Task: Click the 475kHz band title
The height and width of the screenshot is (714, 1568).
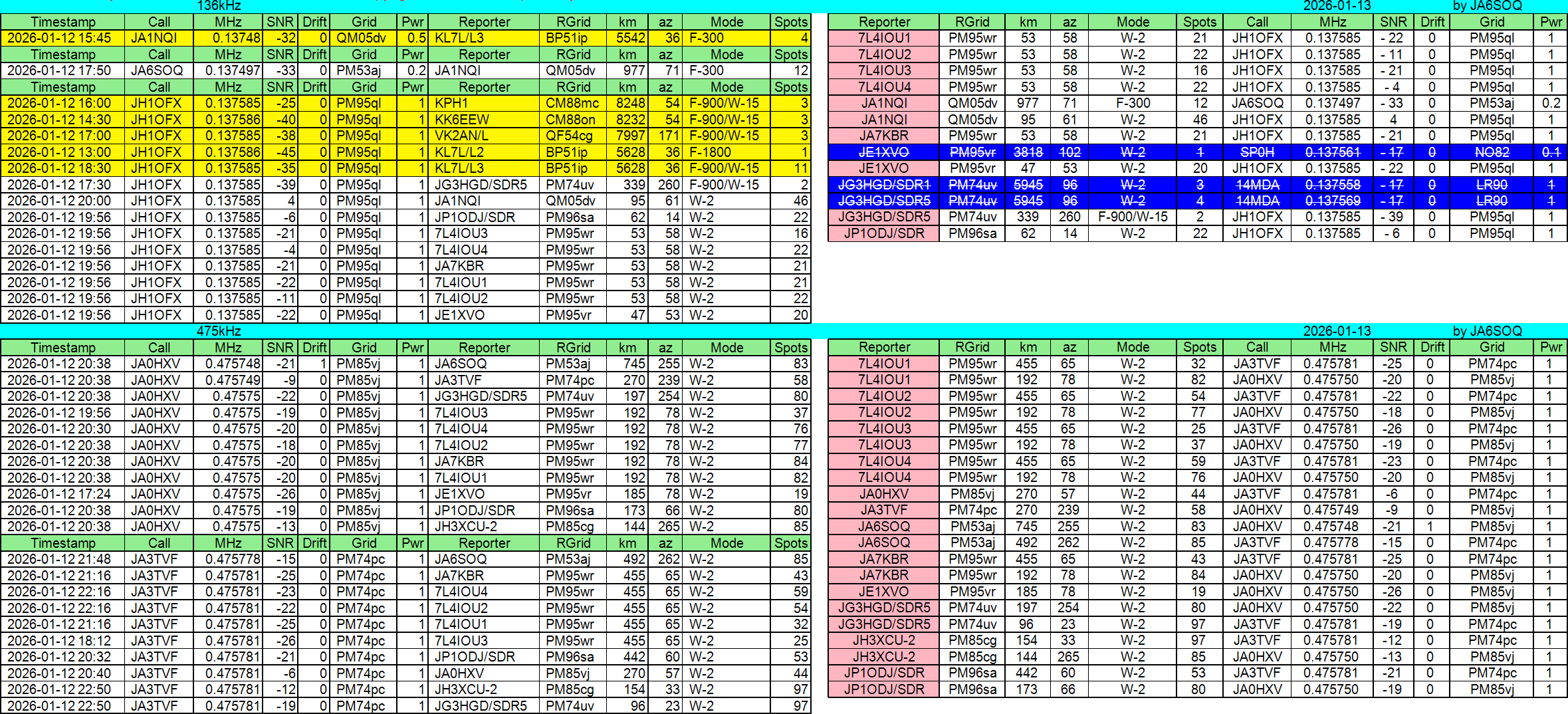Action: point(219,331)
